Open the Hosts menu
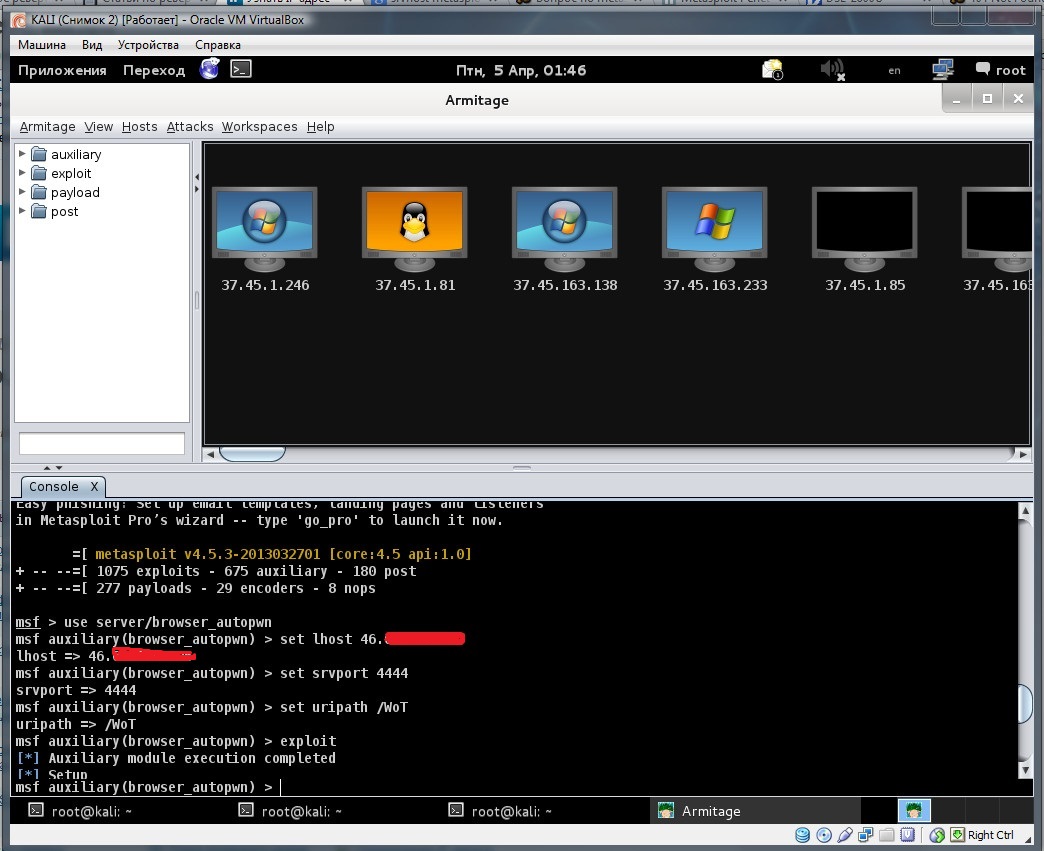1044x851 pixels. [x=139, y=127]
